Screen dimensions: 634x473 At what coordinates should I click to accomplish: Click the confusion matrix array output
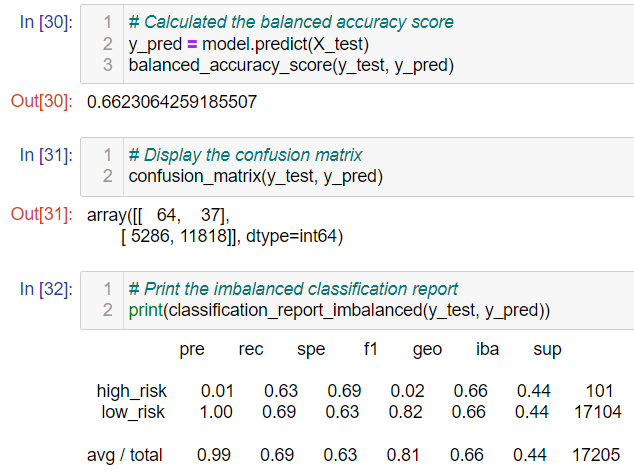[215, 226]
